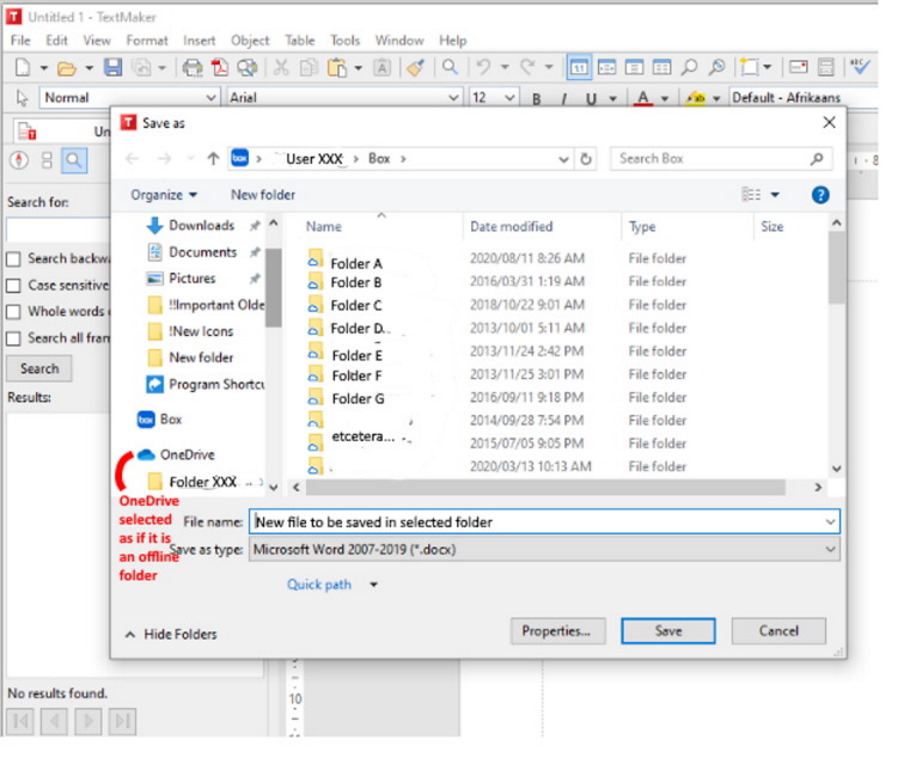Refresh the Save as folder view
Viewport: 904px width, 764px height.
coord(586,159)
